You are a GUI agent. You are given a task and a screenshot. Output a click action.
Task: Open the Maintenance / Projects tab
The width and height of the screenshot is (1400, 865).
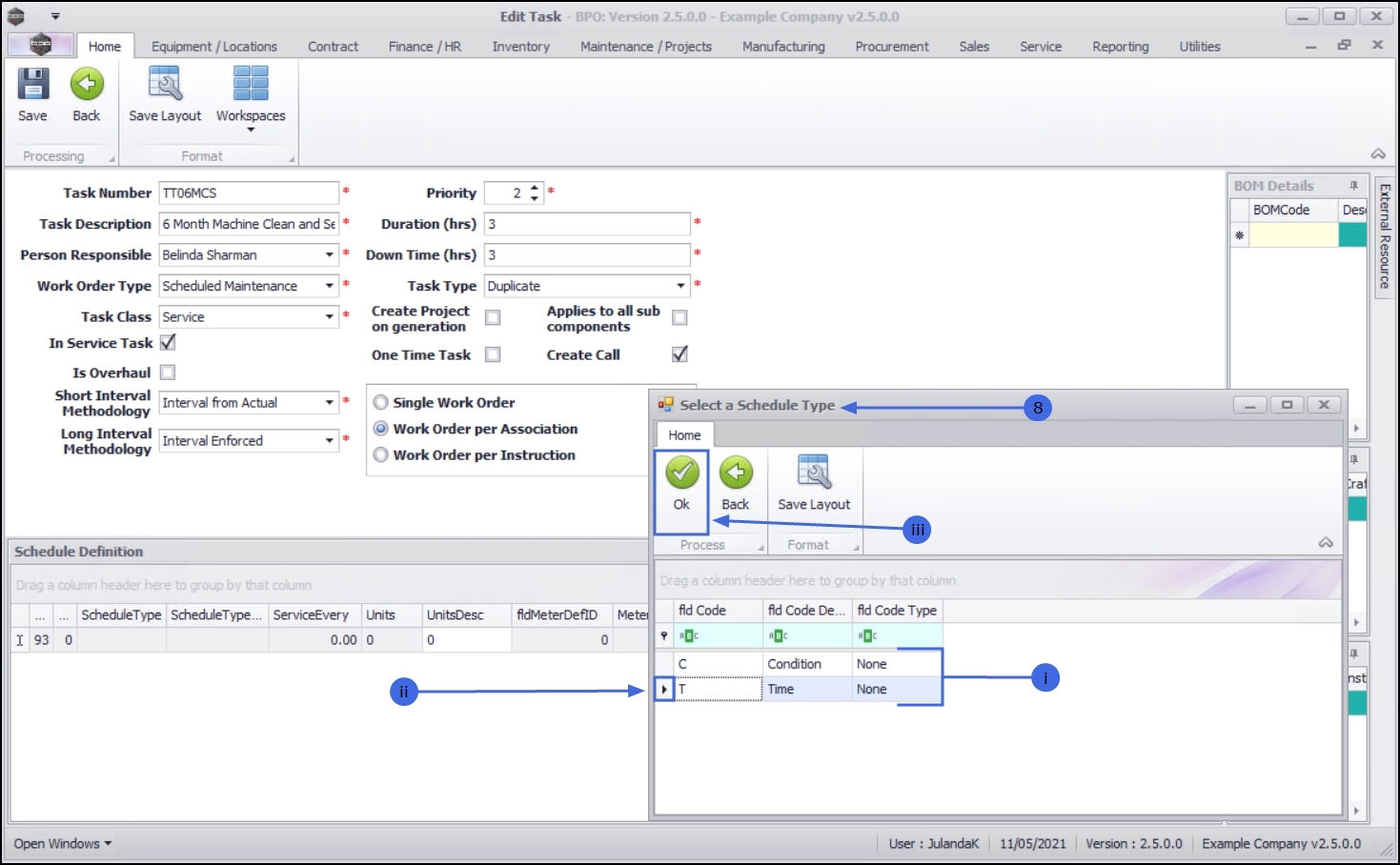[x=646, y=47]
